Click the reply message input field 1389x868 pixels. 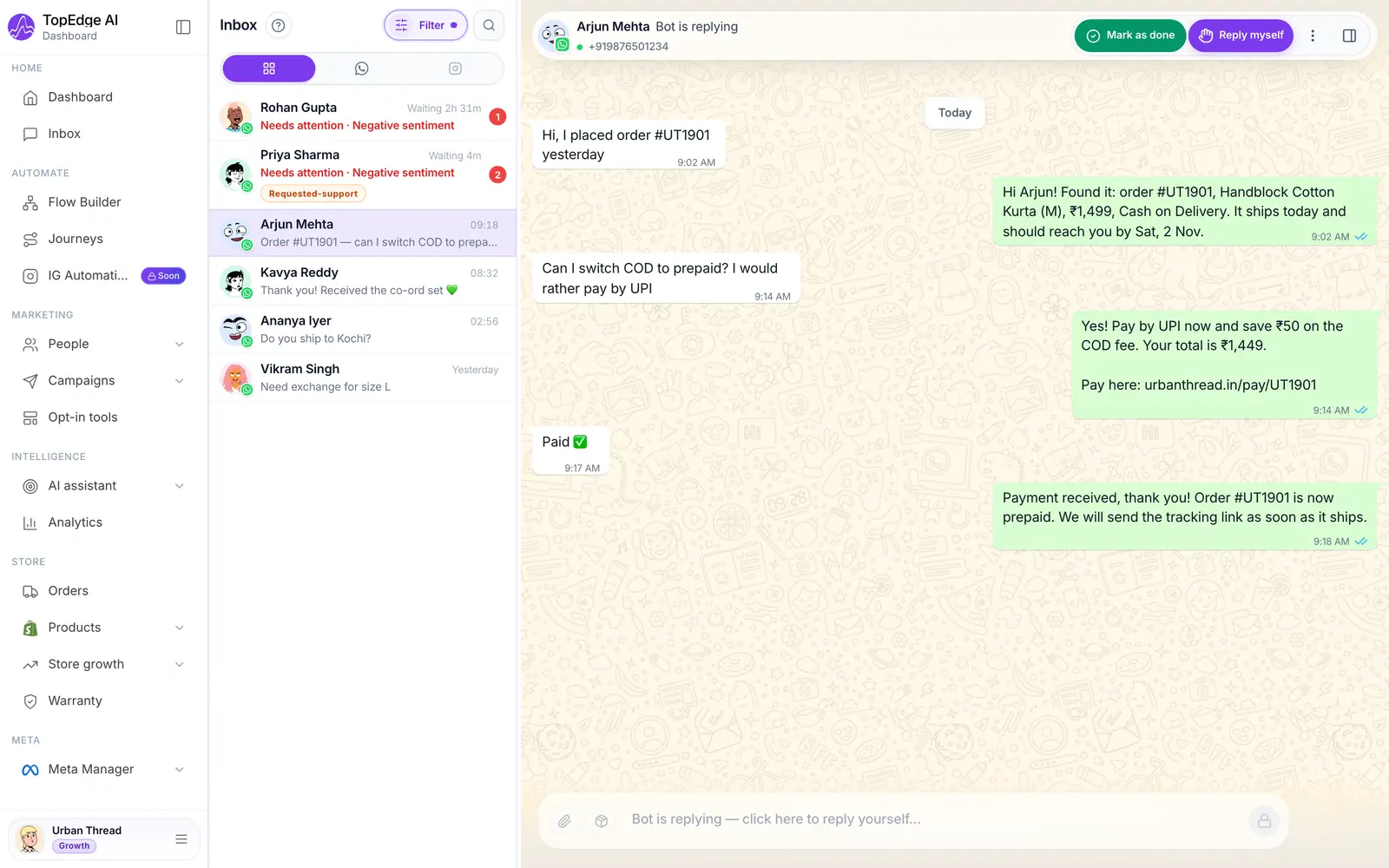[933, 819]
